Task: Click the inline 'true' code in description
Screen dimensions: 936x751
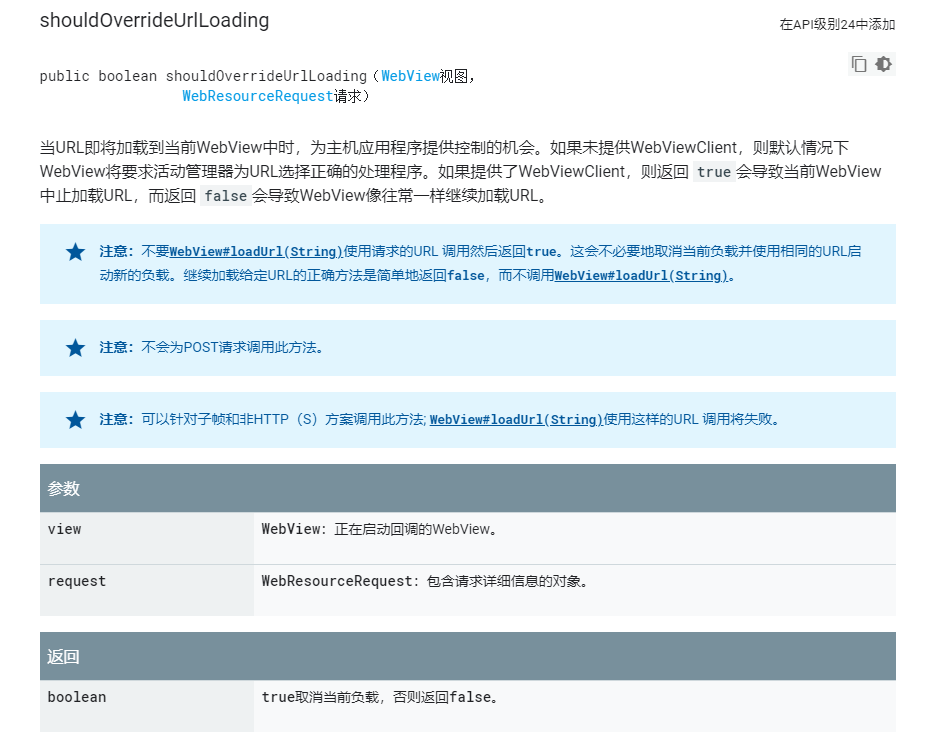Action: pyautogui.click(x=713, y=172)
